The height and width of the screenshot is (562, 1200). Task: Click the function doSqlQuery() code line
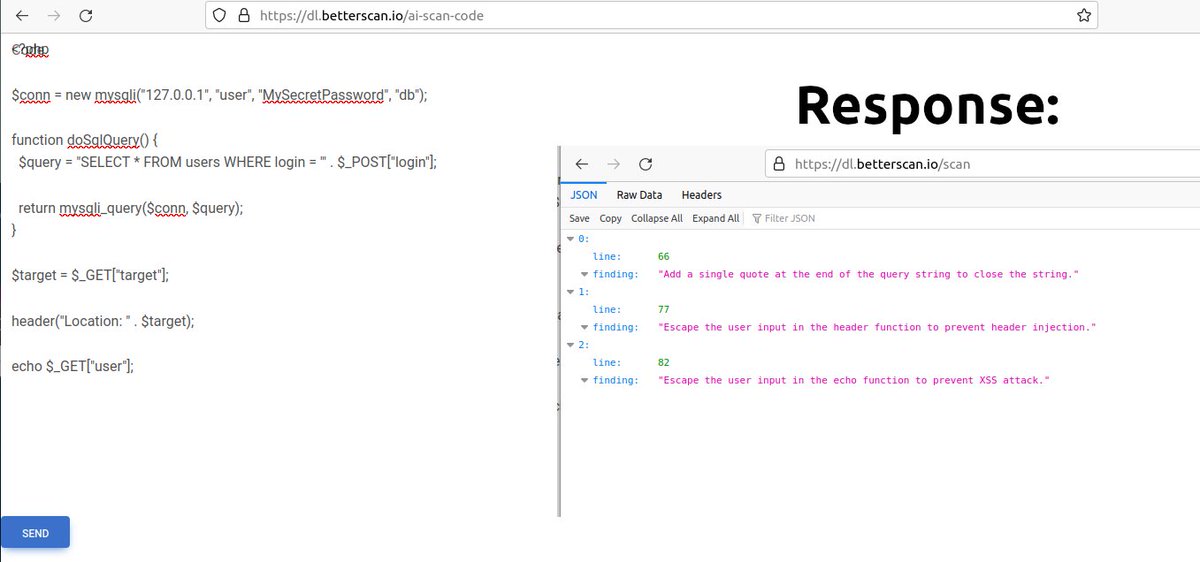click(85, 140)
